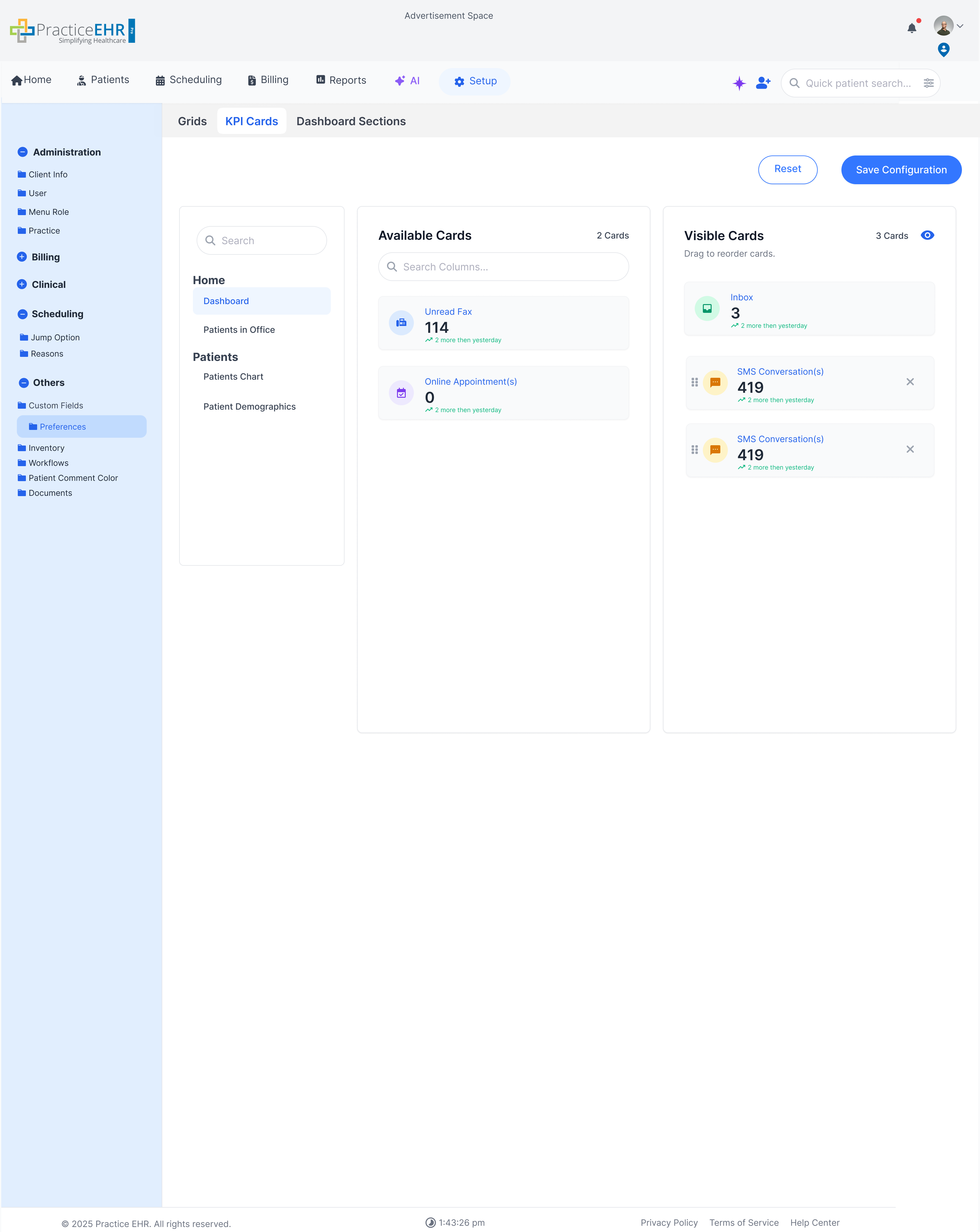This screenshot has width=980, height=1232.
Task: Open the user avatar dropdown arrow
Action: 960,26
